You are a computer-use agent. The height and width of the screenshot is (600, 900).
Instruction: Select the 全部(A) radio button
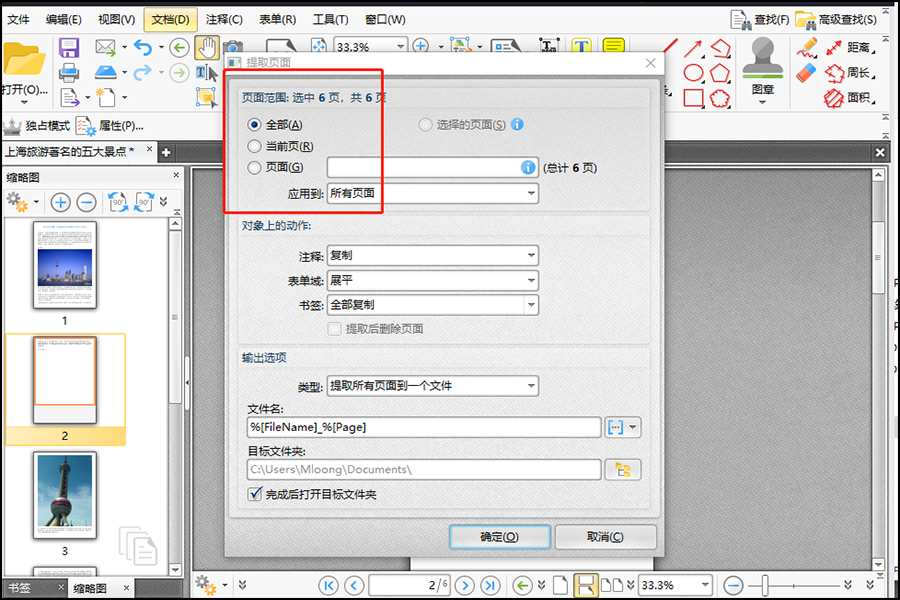(x=254, y=125)
